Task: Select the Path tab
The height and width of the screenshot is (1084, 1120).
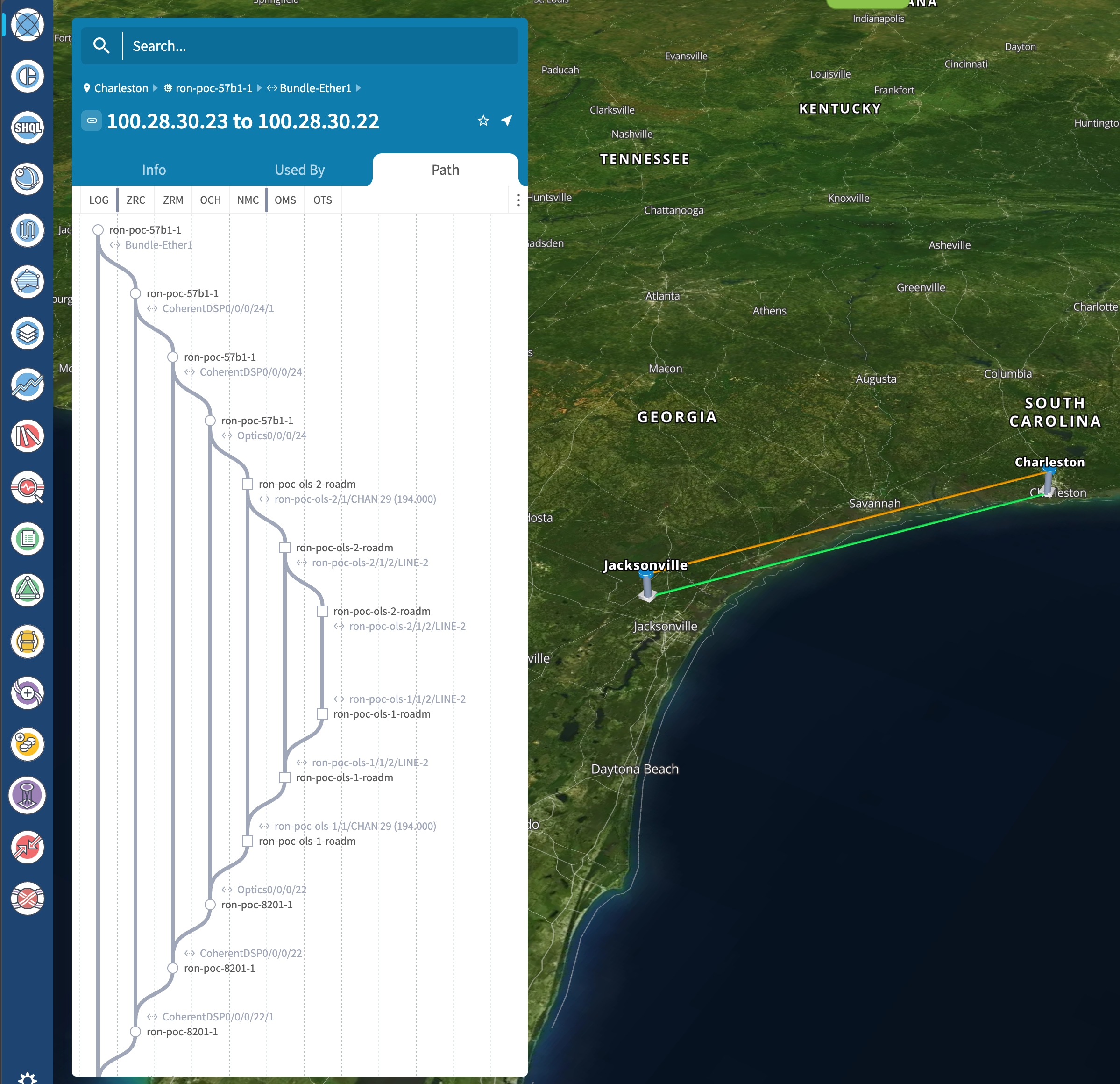Action: (x=445, y=170)
